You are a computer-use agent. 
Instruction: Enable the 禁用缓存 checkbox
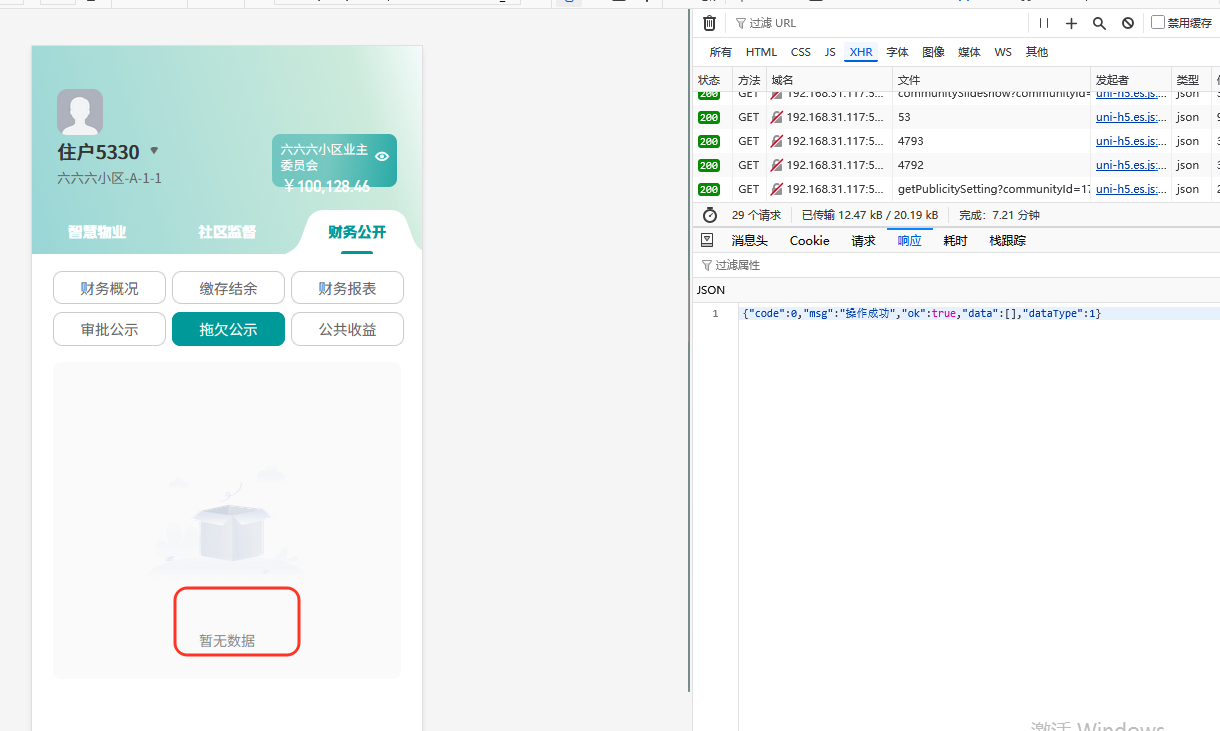point(1159,22)
